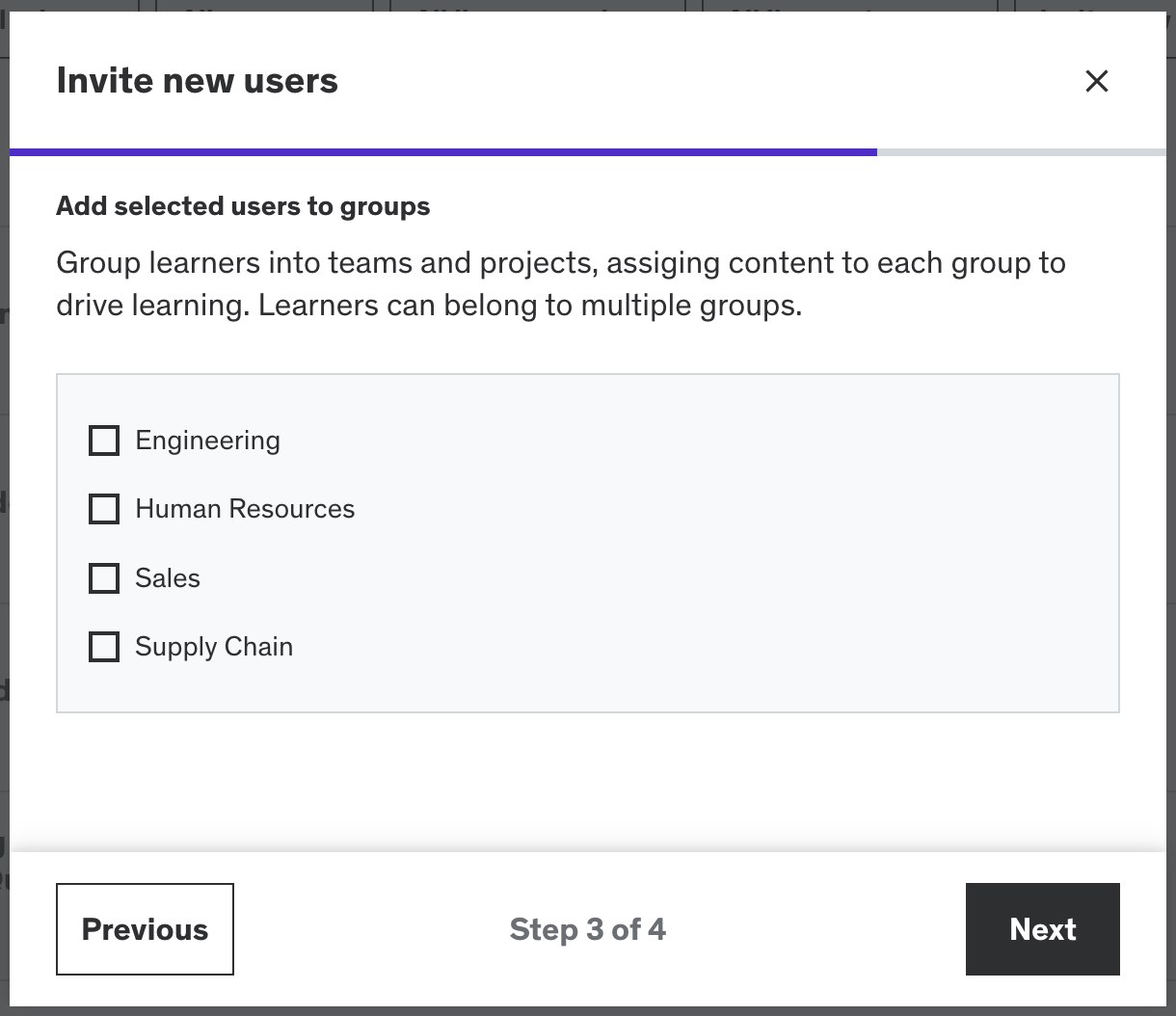Viewport: 1176px width, 1016px height.
Task: Click the "Sales" label text
Action: [x=168, y=578]
